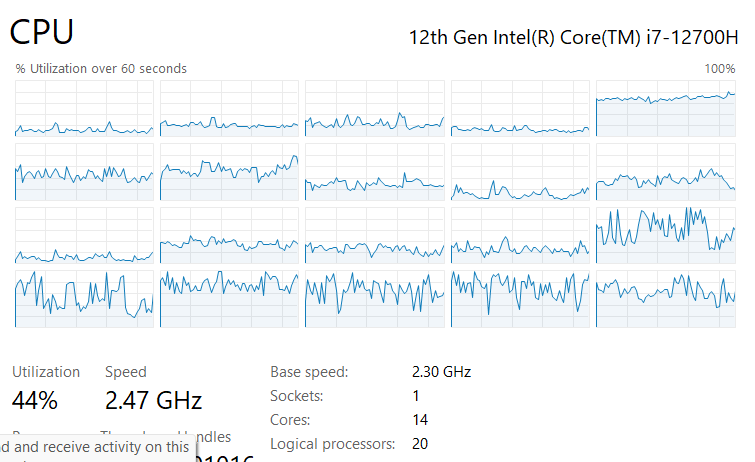Click the 12th Gen Intel Core i7-12700H name

coord(572,37)
